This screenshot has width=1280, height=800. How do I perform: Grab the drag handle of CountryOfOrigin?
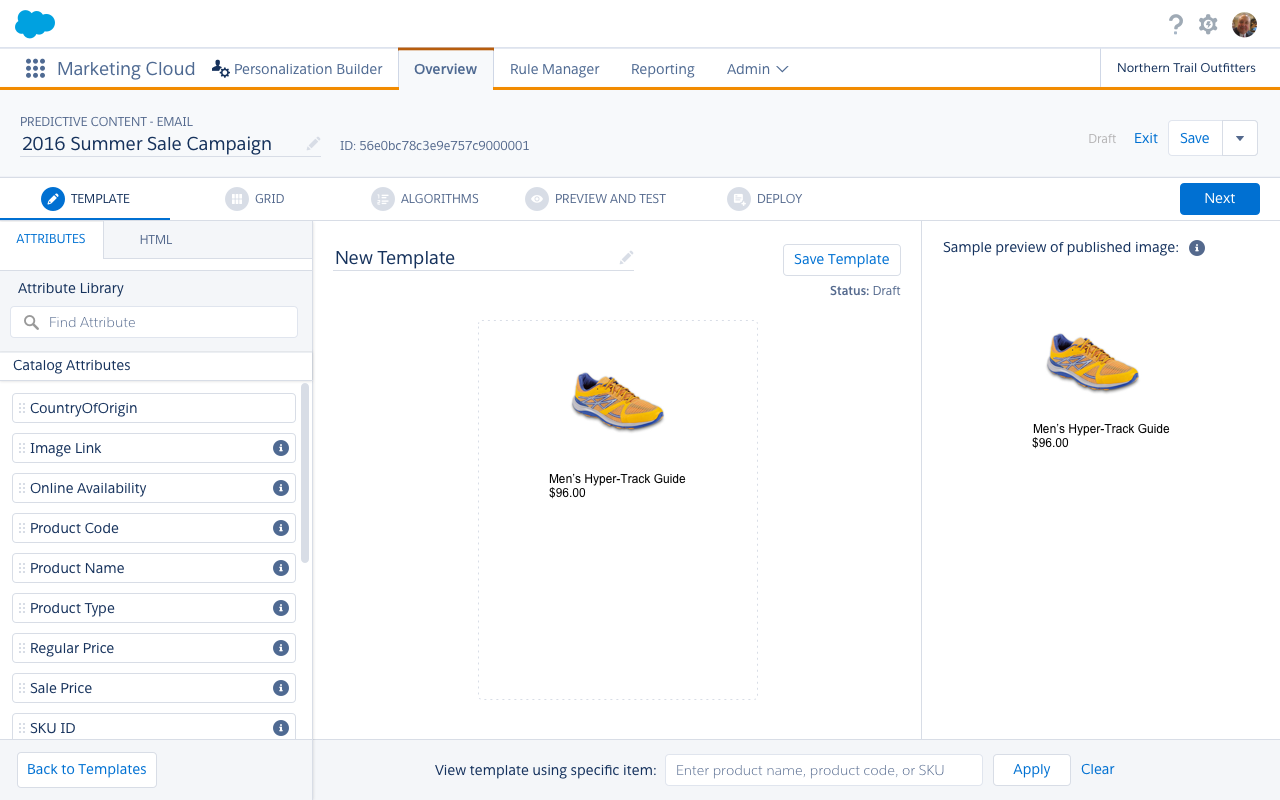[22, 408]
